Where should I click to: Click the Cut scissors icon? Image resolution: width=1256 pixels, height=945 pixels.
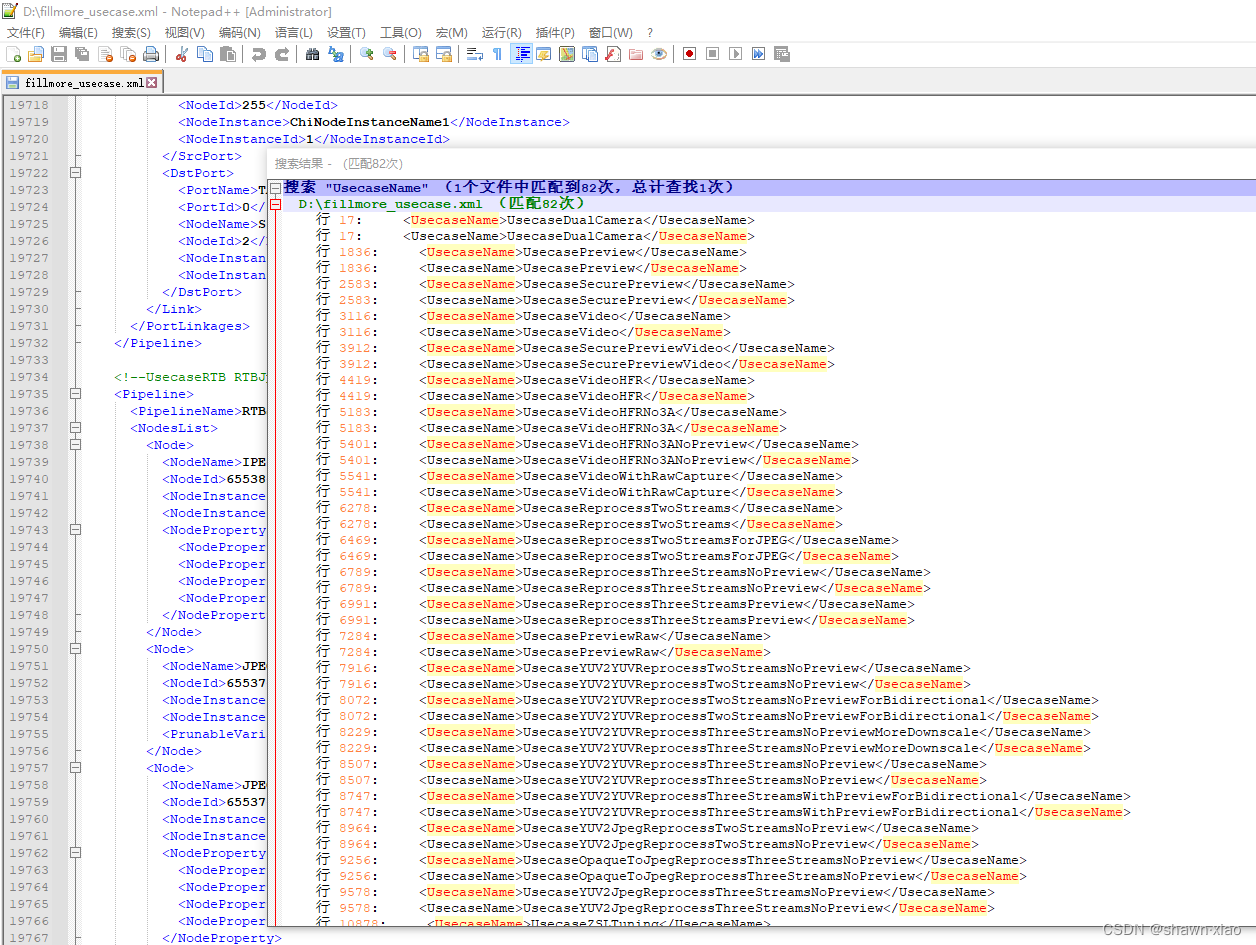coord(182,54)
